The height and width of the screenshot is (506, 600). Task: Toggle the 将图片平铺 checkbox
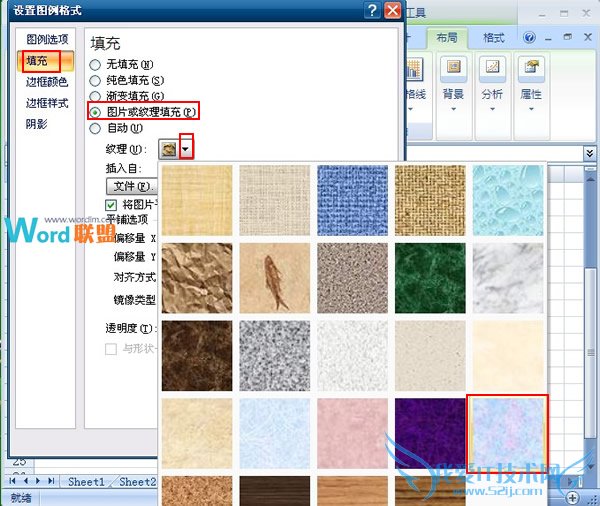pos(111,205)
